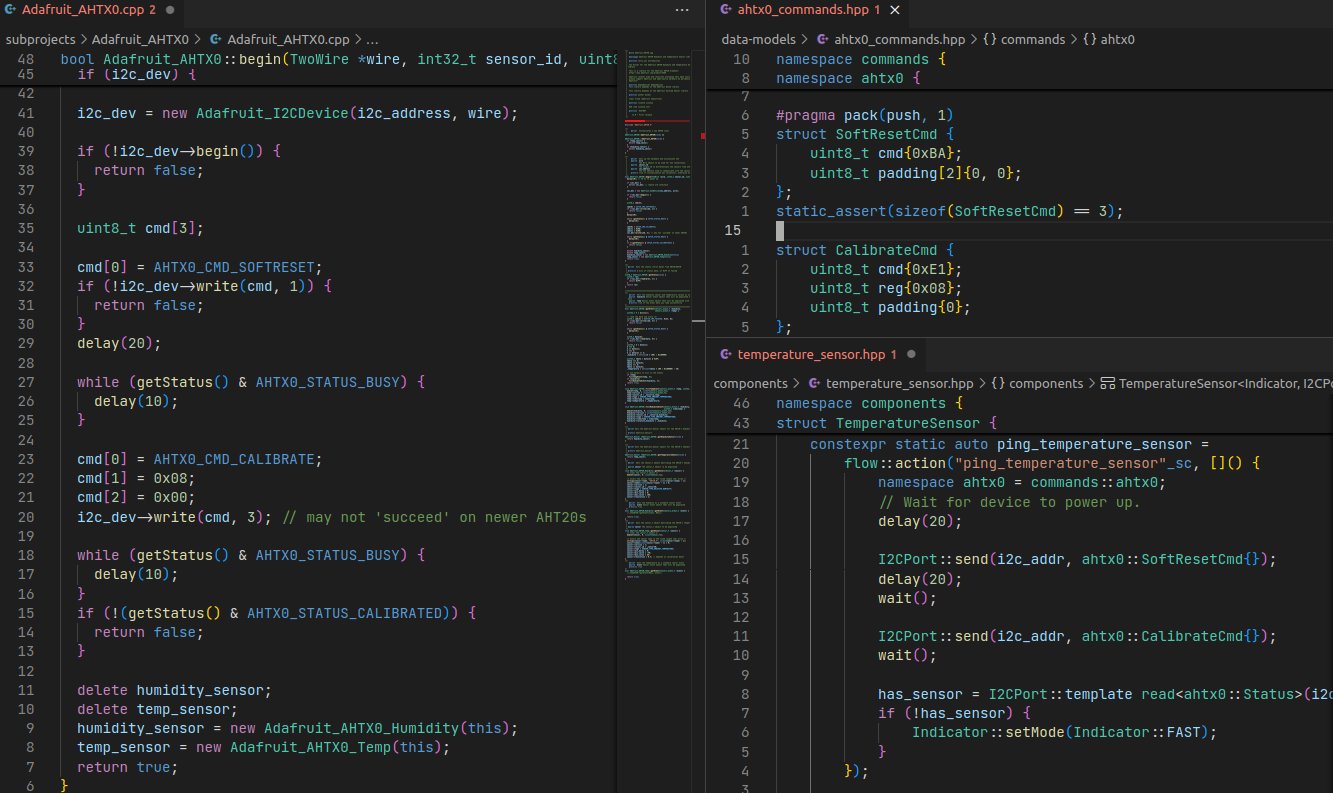Place cursor on uint8_t cmd[3]; line
1333x793 pixels.
(x=140, y=228)
